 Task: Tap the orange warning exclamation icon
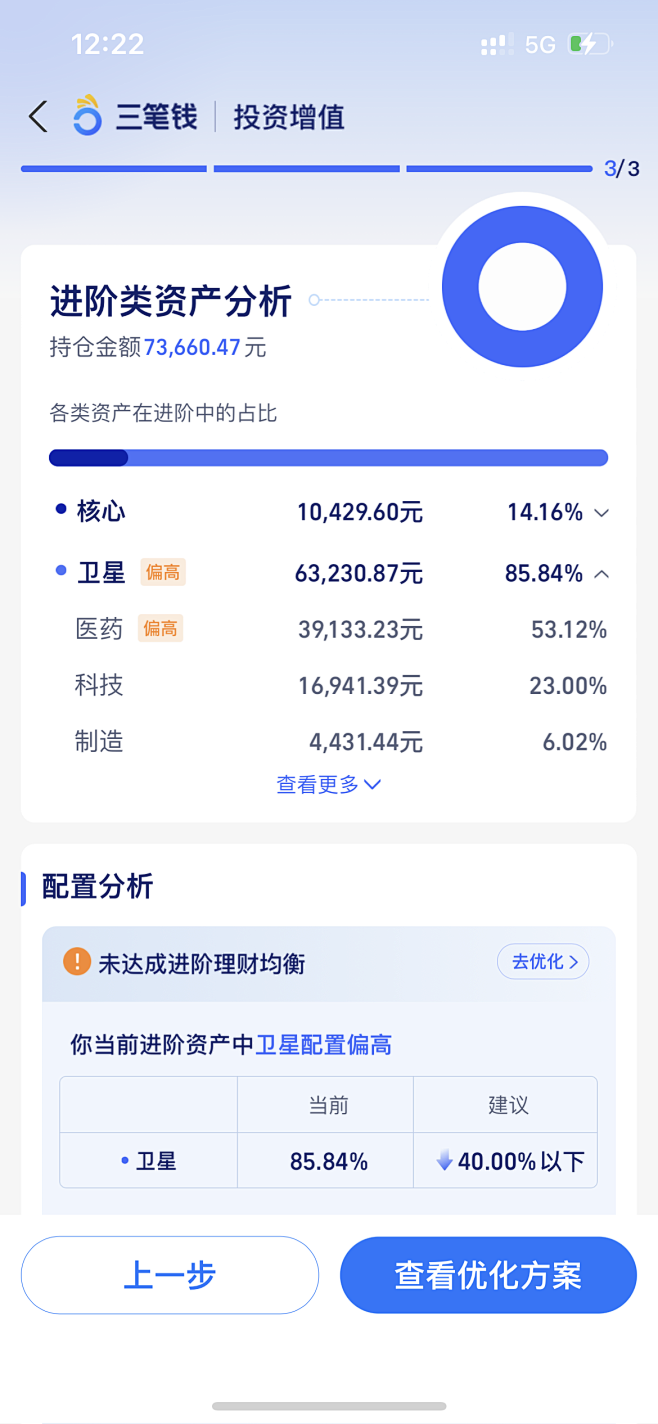point(76,962)
